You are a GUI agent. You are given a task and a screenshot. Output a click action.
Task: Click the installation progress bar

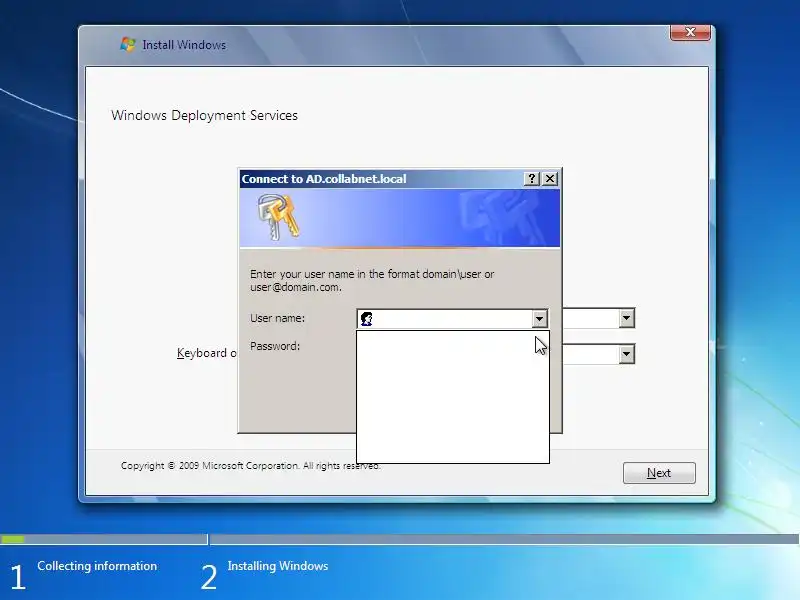pos(400,539)
